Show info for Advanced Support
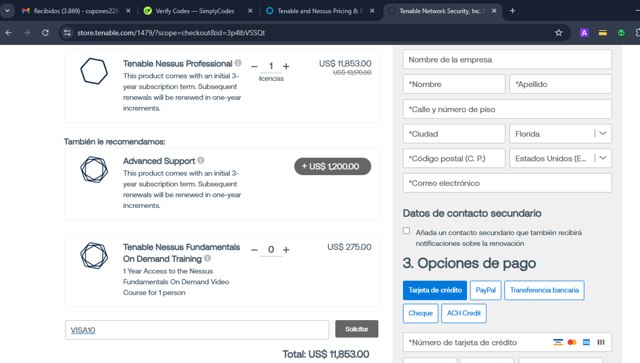640x363 pixels. click(x=201, y=160)
